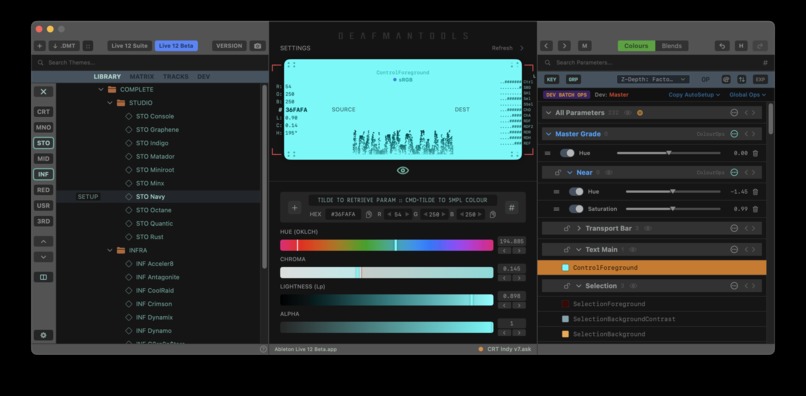Toggle the RED category filter

tap(44, 190)
